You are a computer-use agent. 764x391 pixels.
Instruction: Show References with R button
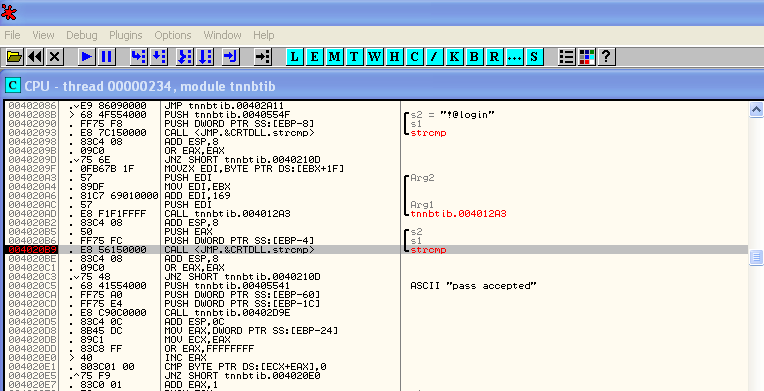click(494, 57)
